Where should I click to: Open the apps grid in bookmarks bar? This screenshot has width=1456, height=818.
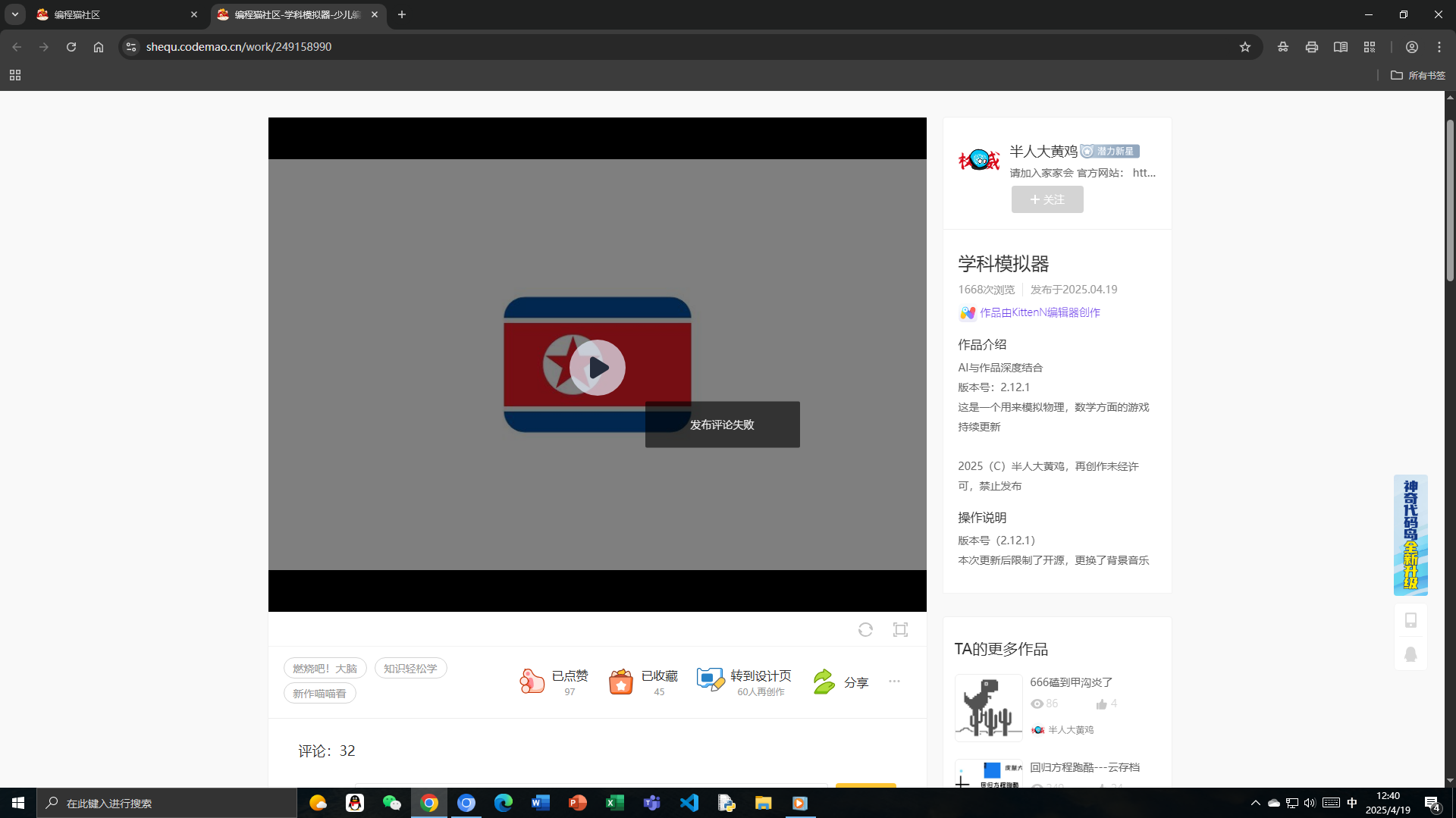(x=15, y=75)
